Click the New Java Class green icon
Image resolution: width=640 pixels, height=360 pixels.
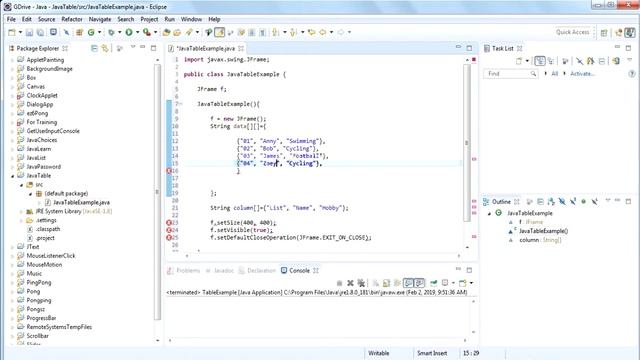click(x=91, y=32)
